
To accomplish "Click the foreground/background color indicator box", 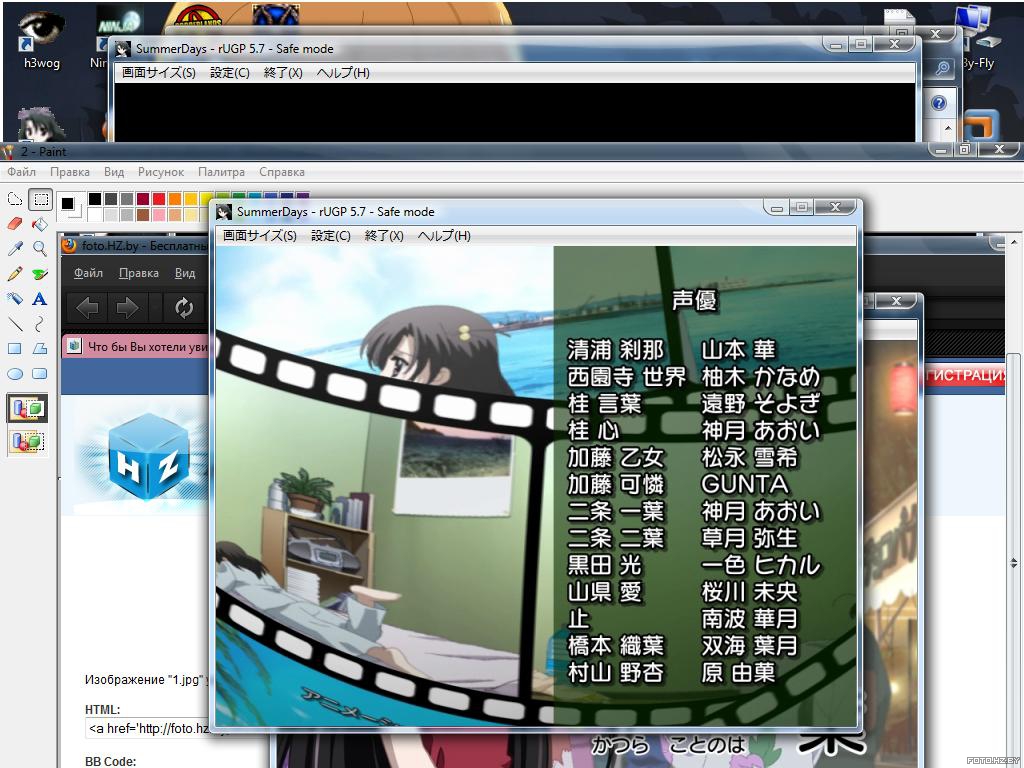I will (71, 206).
